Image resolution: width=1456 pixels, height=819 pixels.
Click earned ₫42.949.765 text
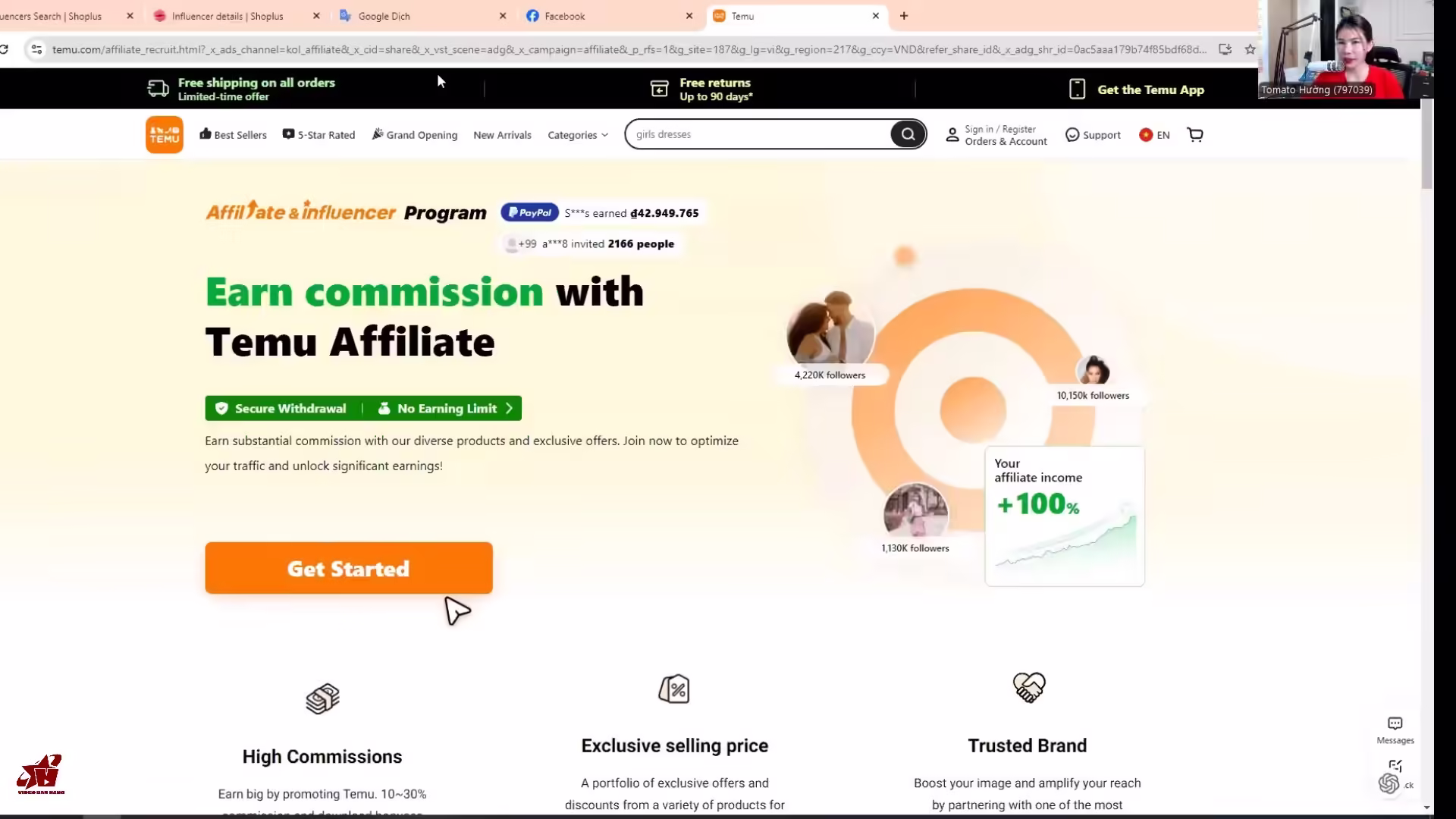[x=645, y=213]
